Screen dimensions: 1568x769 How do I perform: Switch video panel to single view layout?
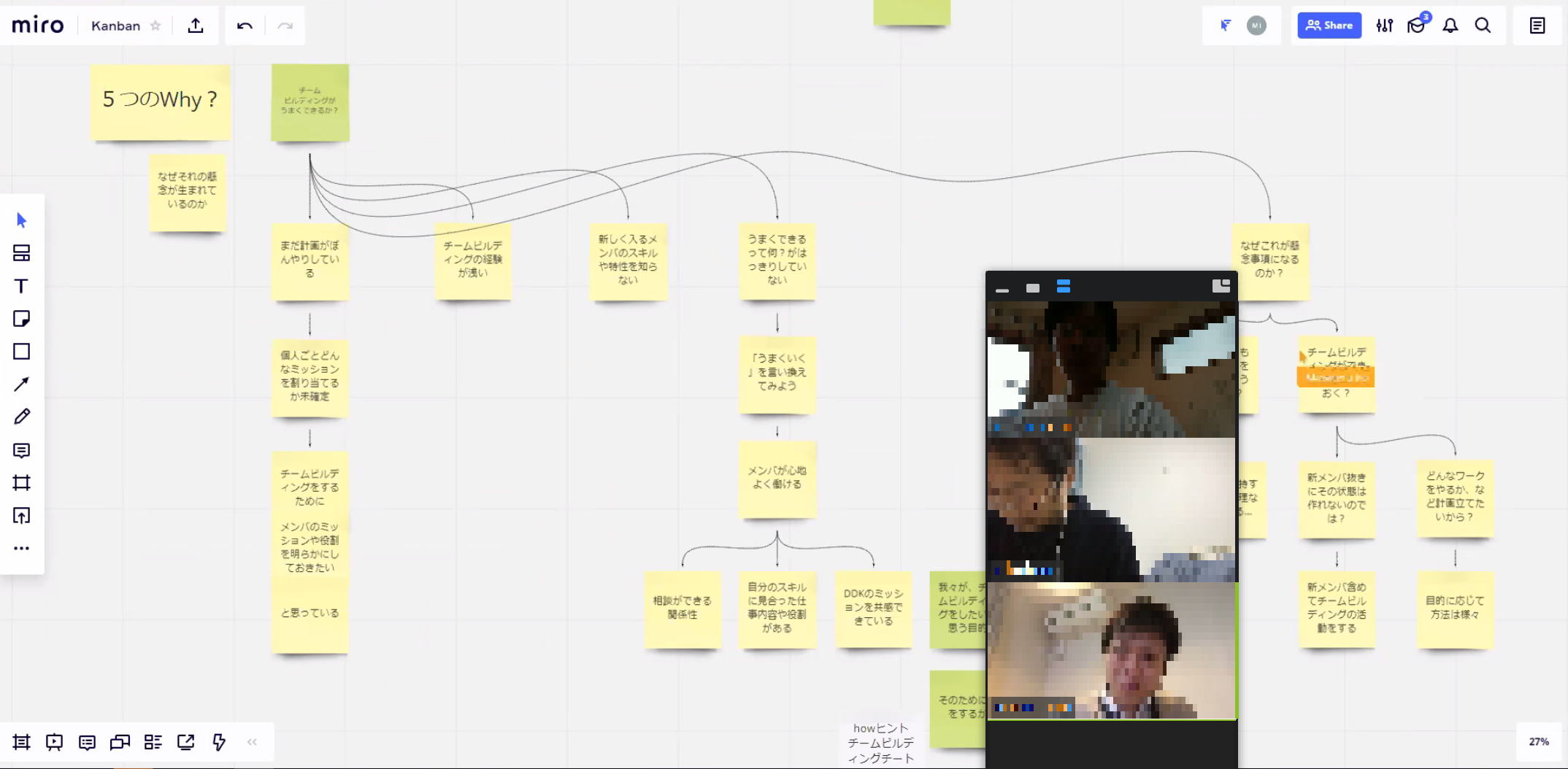pyautogui.click(x=1032, y=288)
